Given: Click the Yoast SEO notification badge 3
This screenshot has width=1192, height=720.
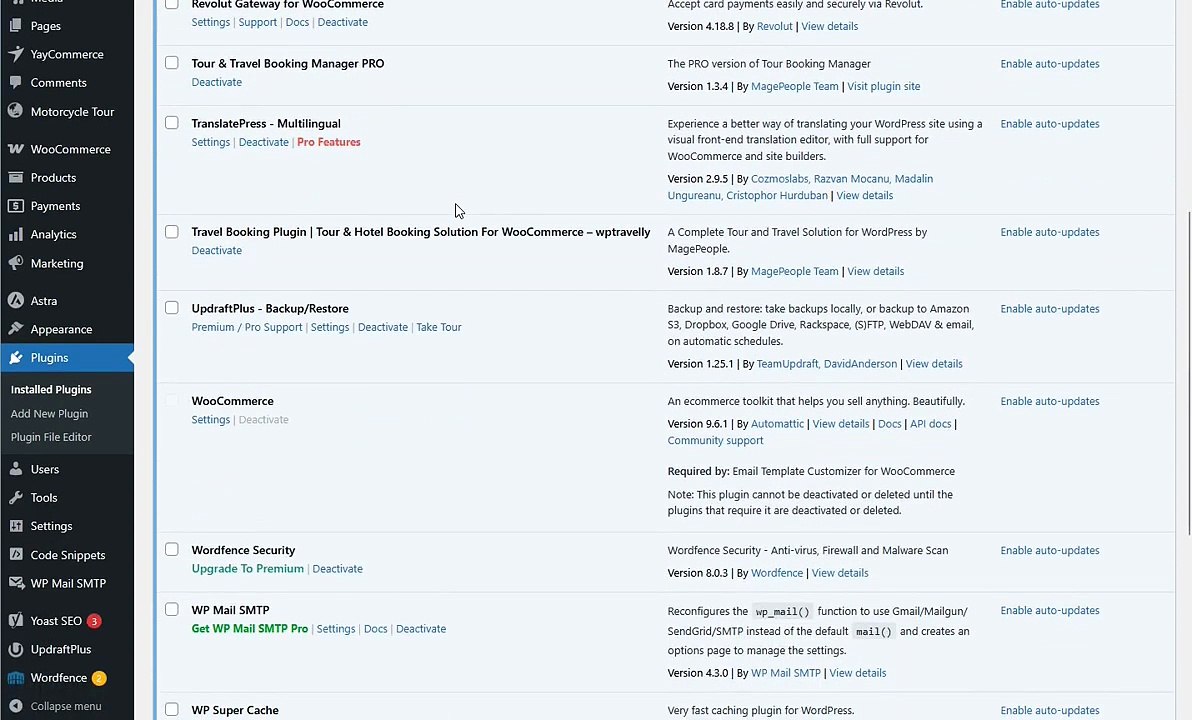Looking at the screenshot, I should [94, 621].
